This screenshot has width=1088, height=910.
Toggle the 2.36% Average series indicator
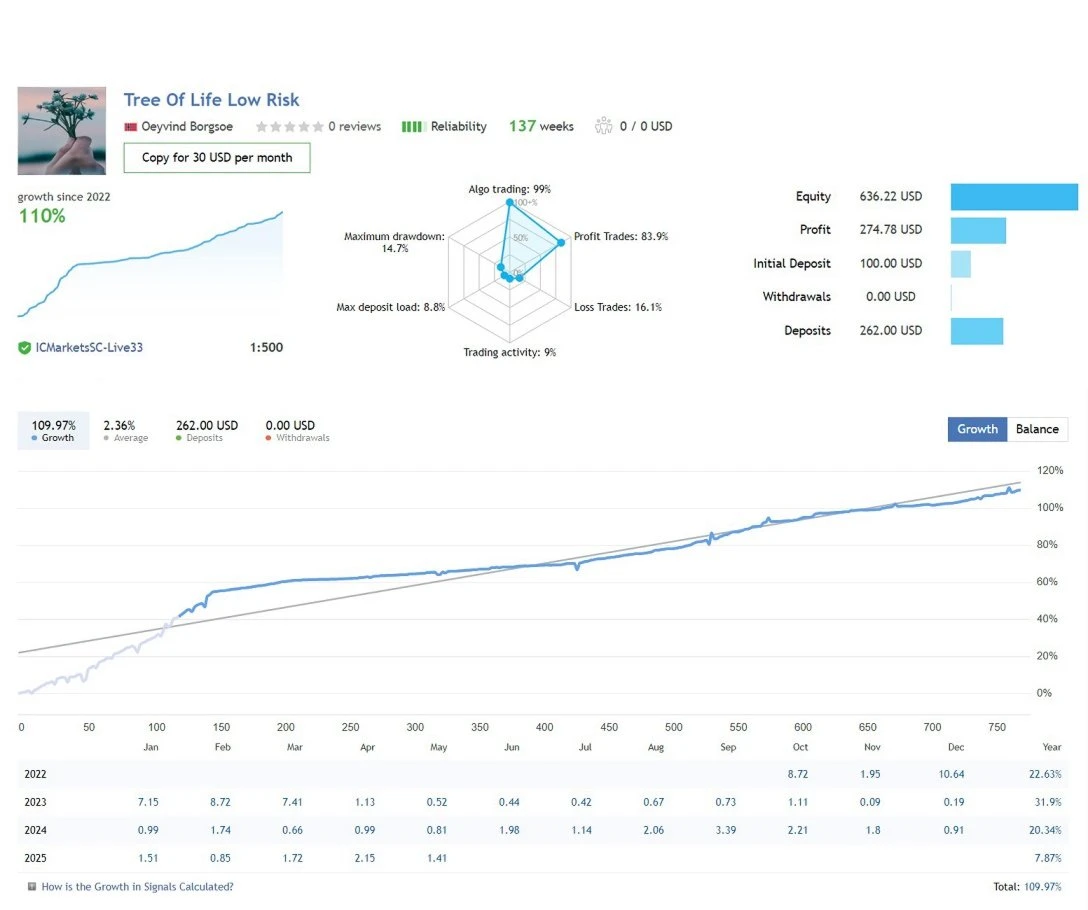pos(125,431)
